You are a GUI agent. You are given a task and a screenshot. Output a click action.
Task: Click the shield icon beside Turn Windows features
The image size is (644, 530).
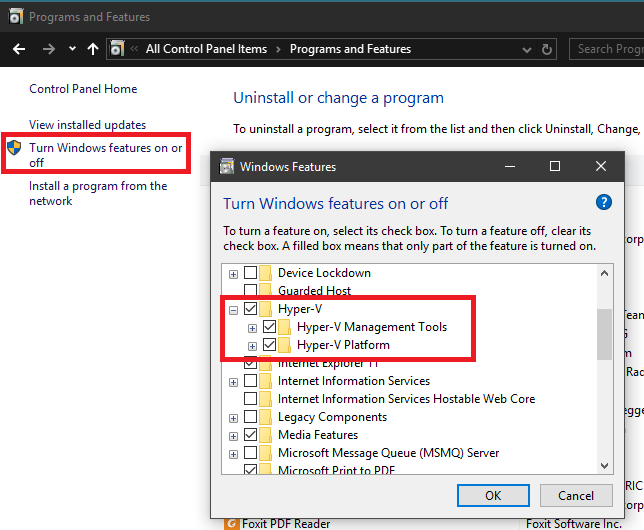pos(14,149)
